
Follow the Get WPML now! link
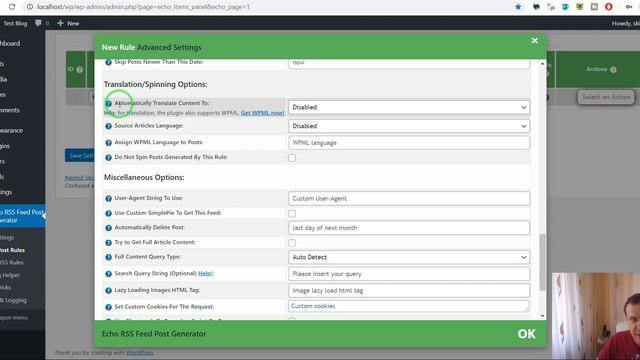pyautogui.click(x=262, y=113)
